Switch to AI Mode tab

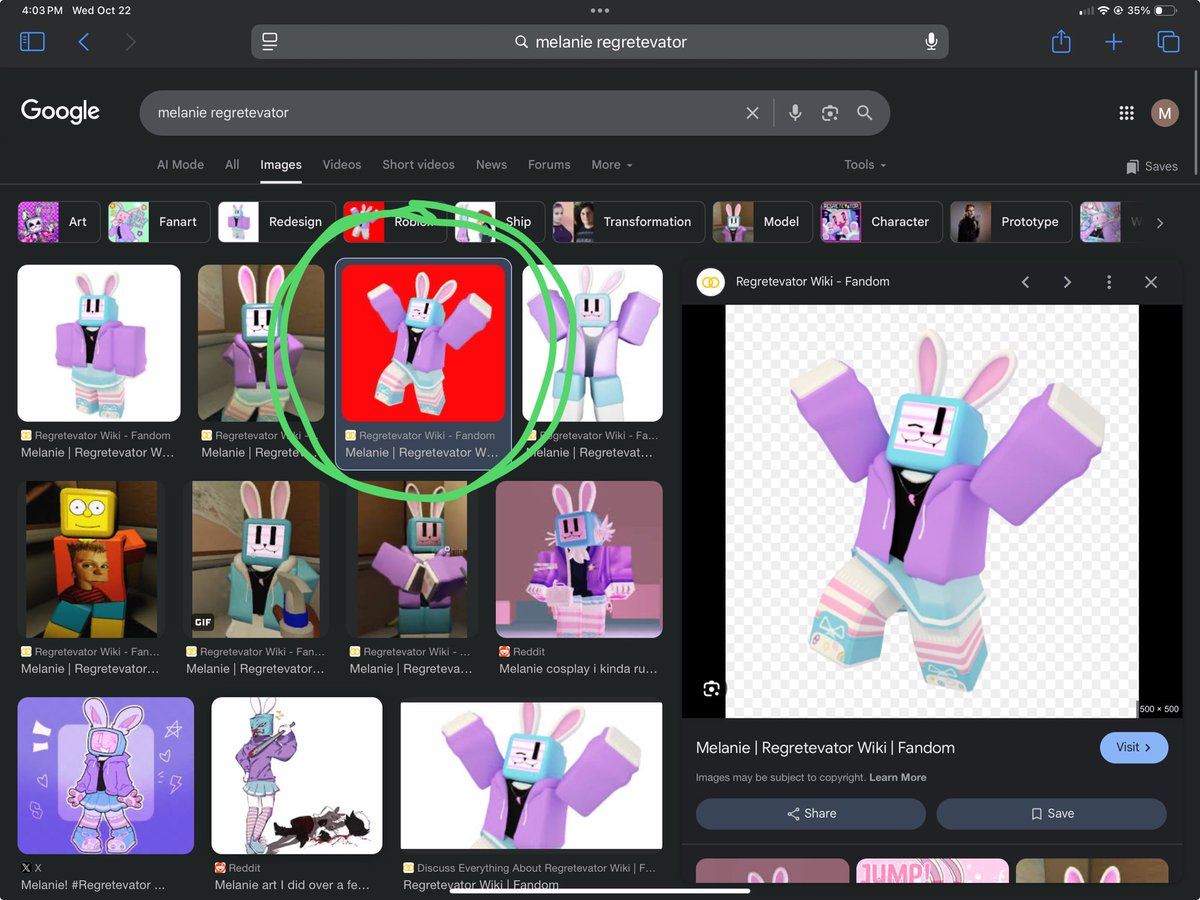tap(180, 165)
